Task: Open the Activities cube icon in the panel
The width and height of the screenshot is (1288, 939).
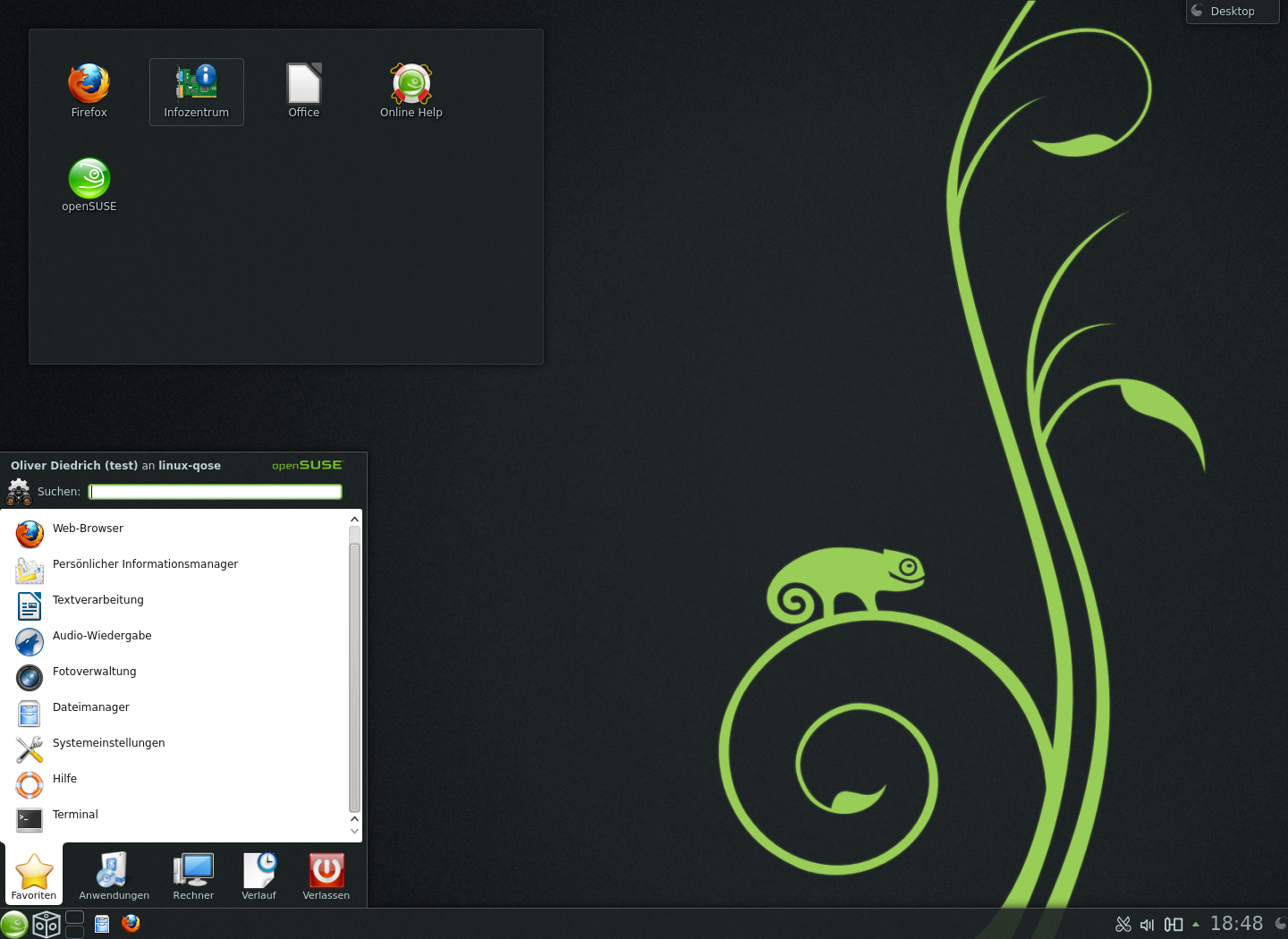Action: [47, 924]
